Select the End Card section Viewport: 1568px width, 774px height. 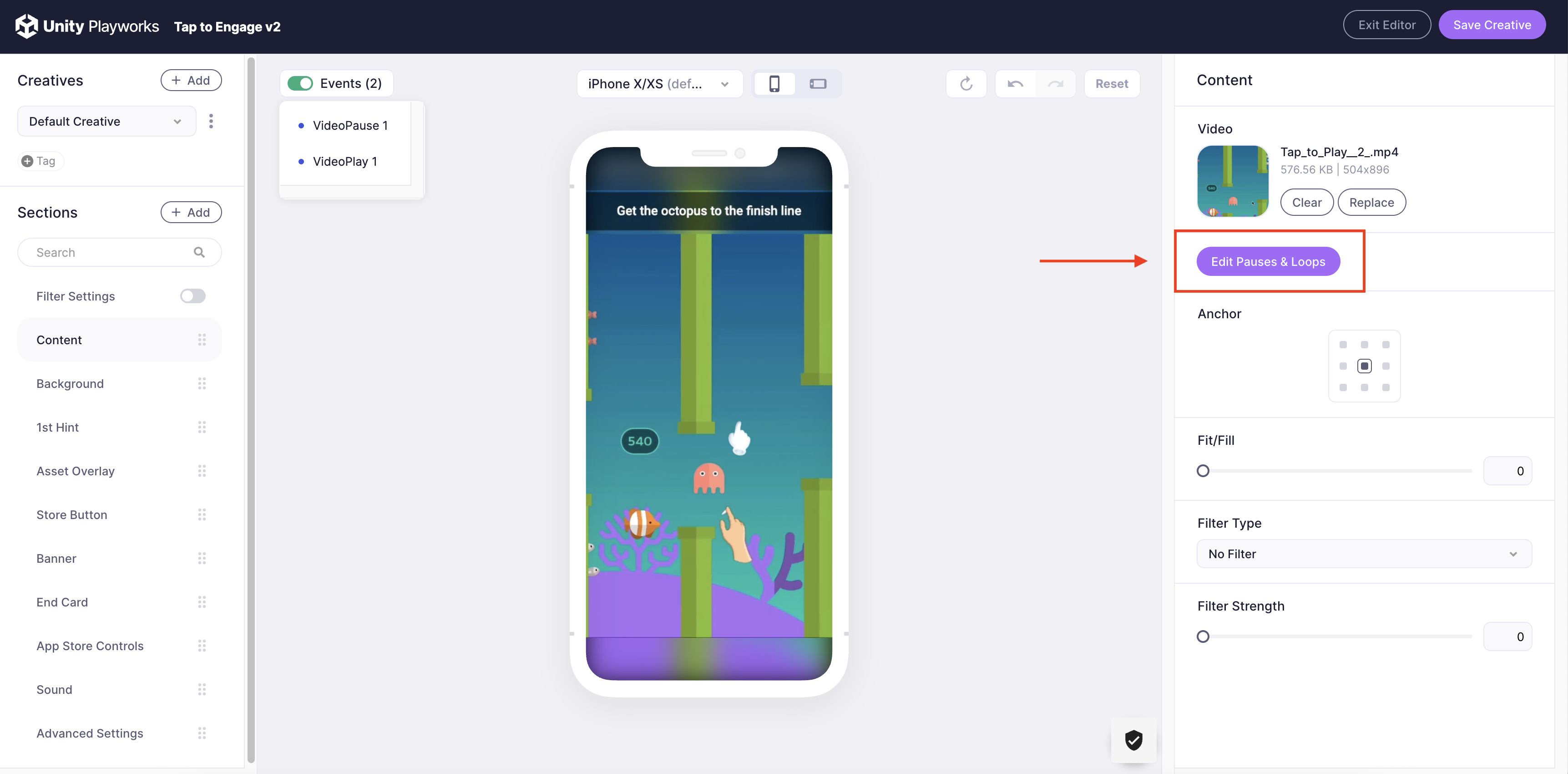[x=62, y=601]
